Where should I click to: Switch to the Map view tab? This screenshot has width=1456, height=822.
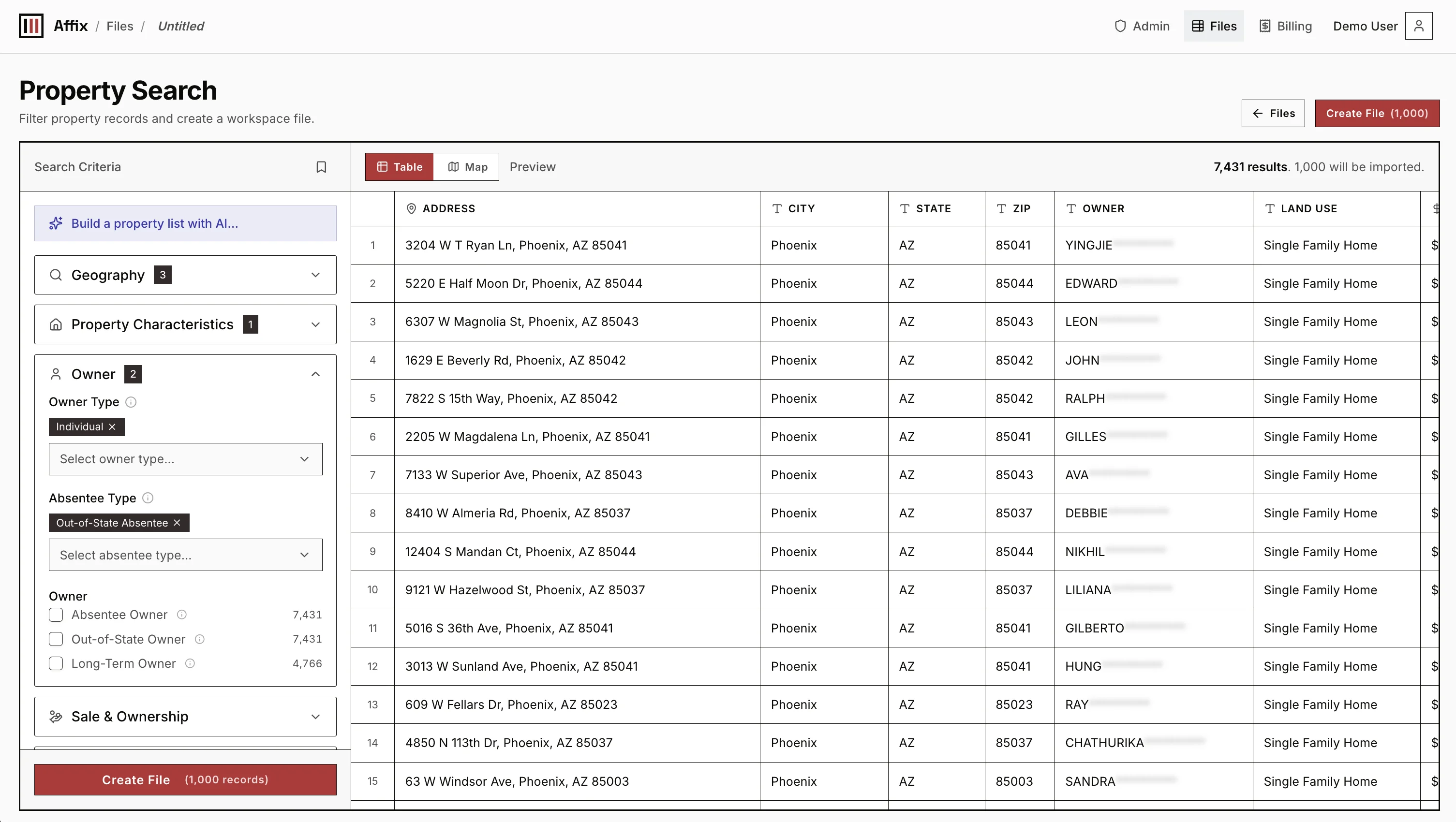(466, 167)
